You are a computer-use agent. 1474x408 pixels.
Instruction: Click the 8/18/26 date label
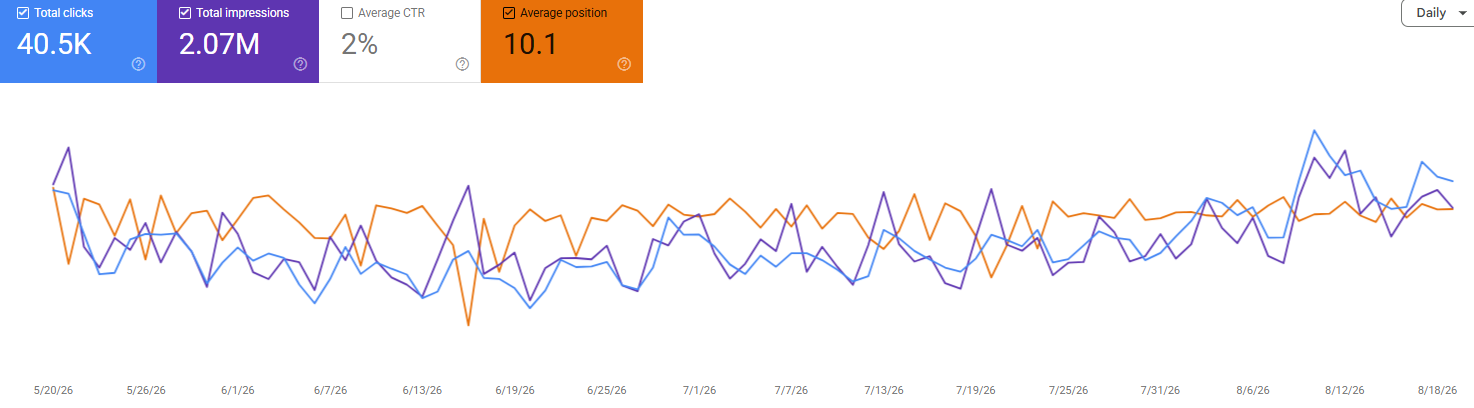pos(1437,390)
